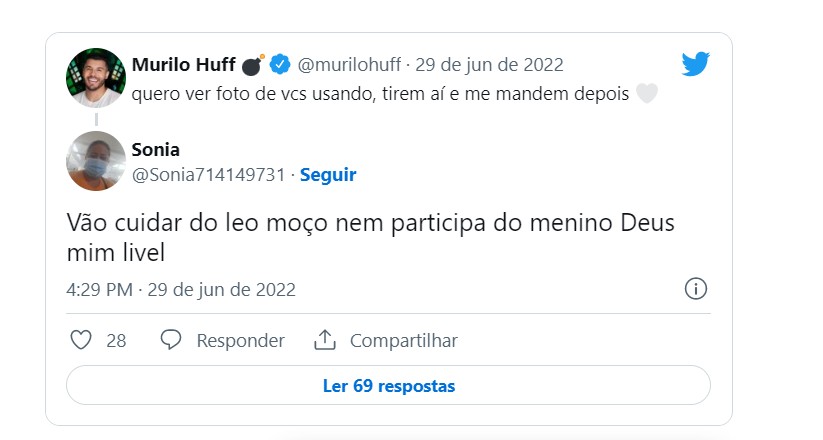
Task: Click the heart like icon
Action: tap(81, 340)
